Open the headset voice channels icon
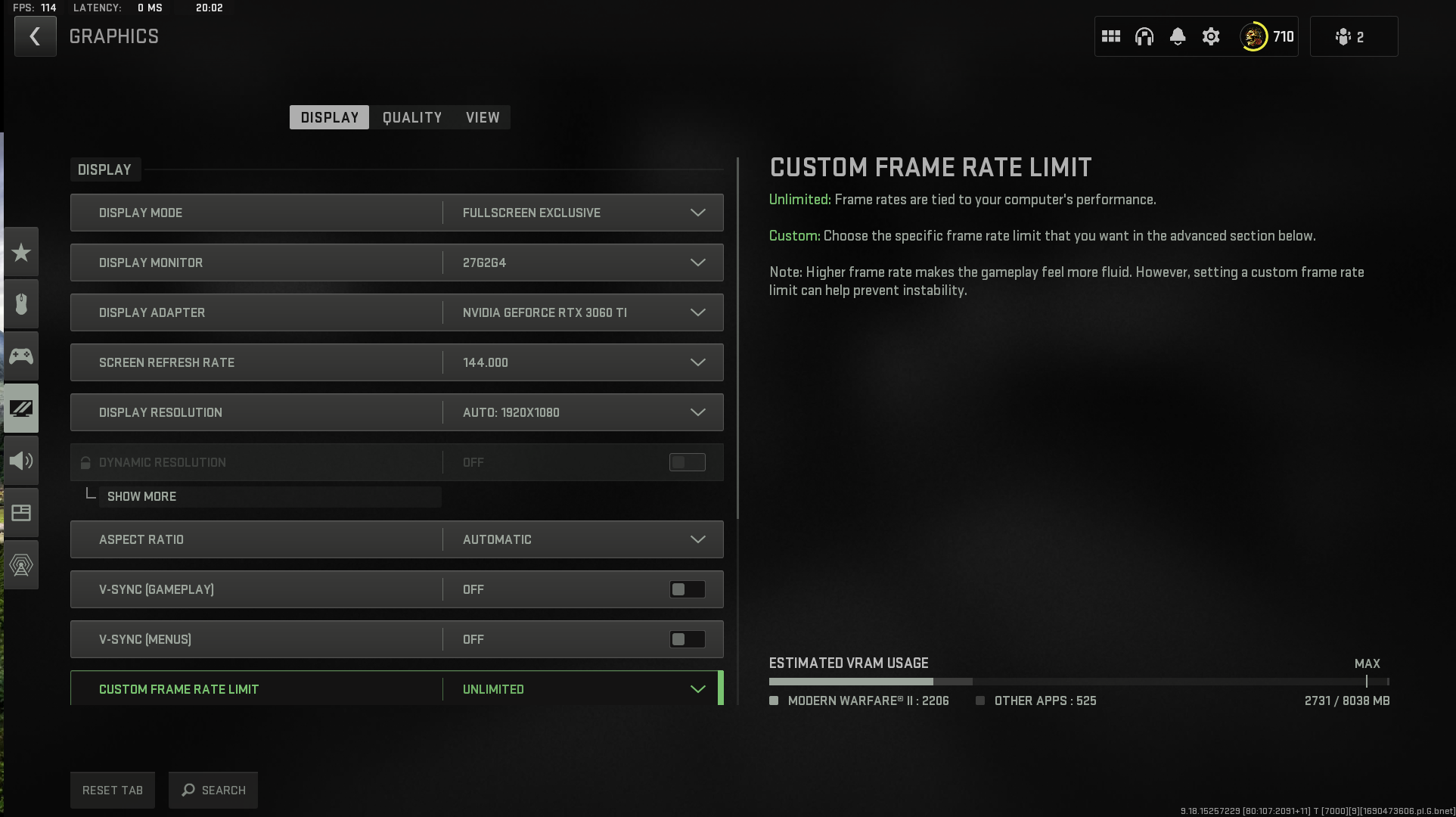This screenshot has width=1456, height=817. tap(1144, 36)
